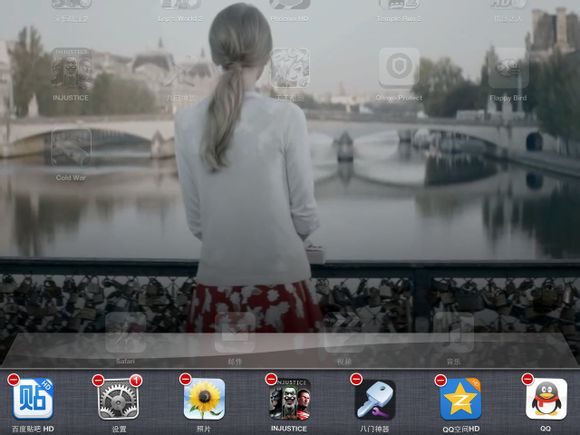Switch to INJUSTICE in the multitasking tray
Image resolution: width=580 pixels, height=435 pixels.
[290, 399]
